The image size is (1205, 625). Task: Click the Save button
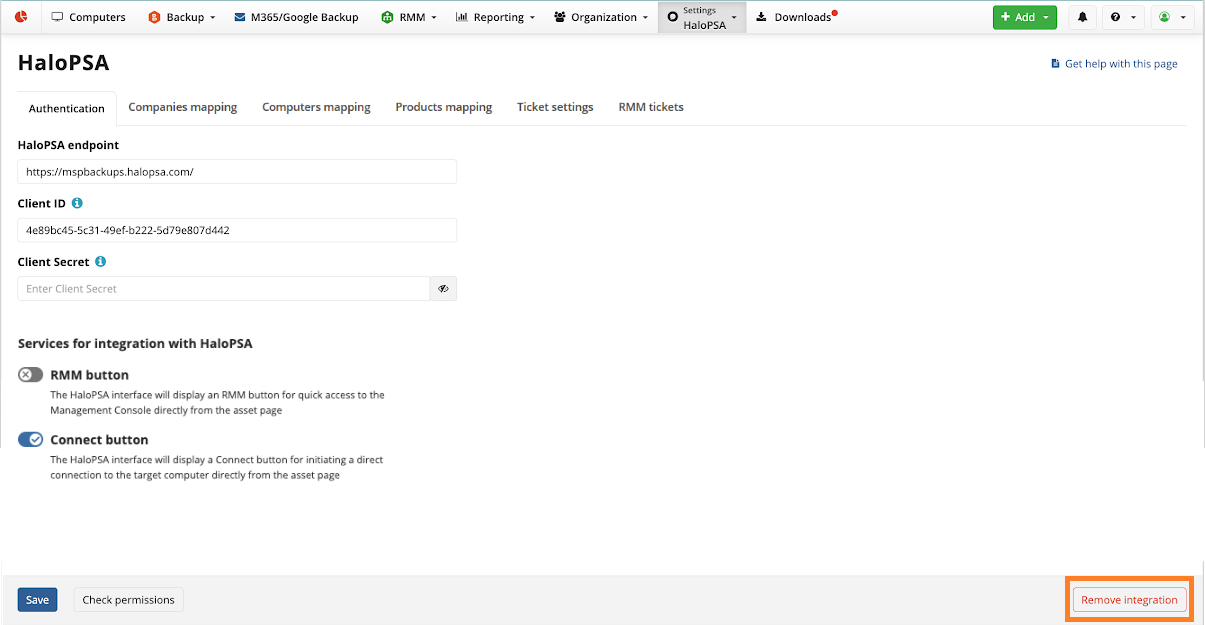(x=37, y=600)
